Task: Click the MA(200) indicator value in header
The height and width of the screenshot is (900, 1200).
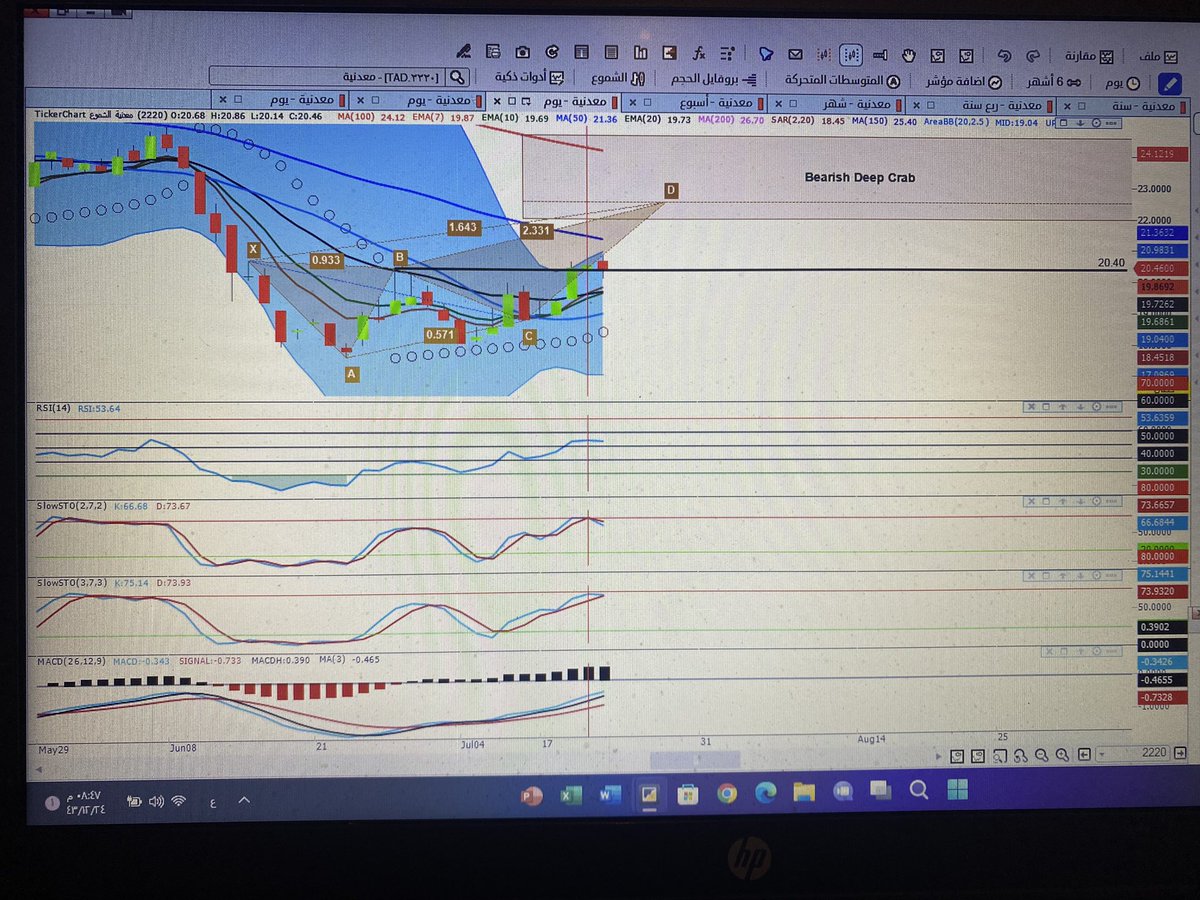Action: (x=732, y=120)
